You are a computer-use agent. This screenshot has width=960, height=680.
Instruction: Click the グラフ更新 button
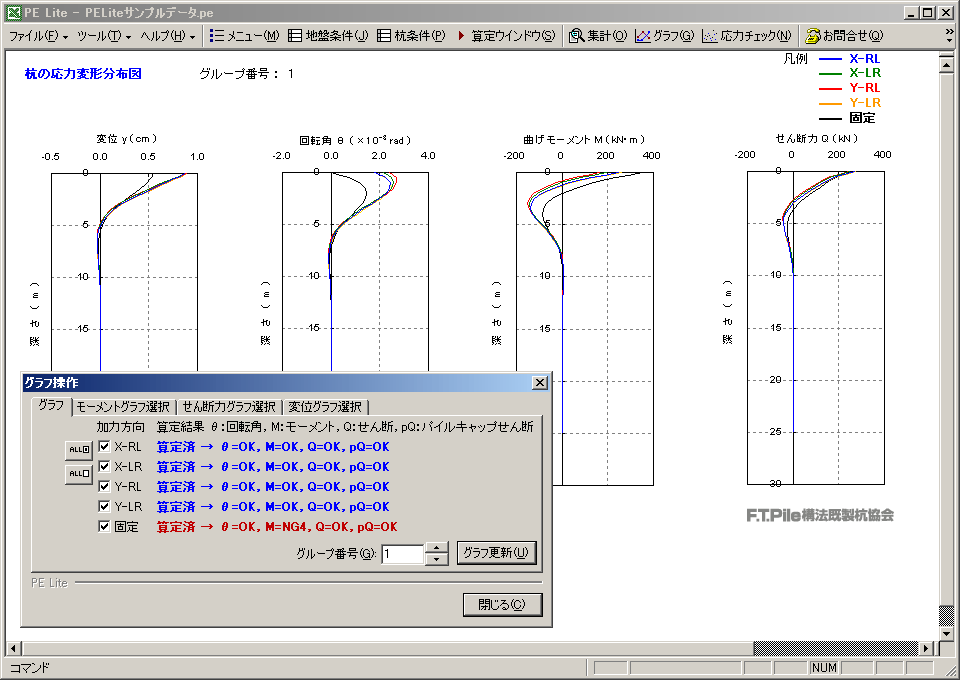(497, 553)
